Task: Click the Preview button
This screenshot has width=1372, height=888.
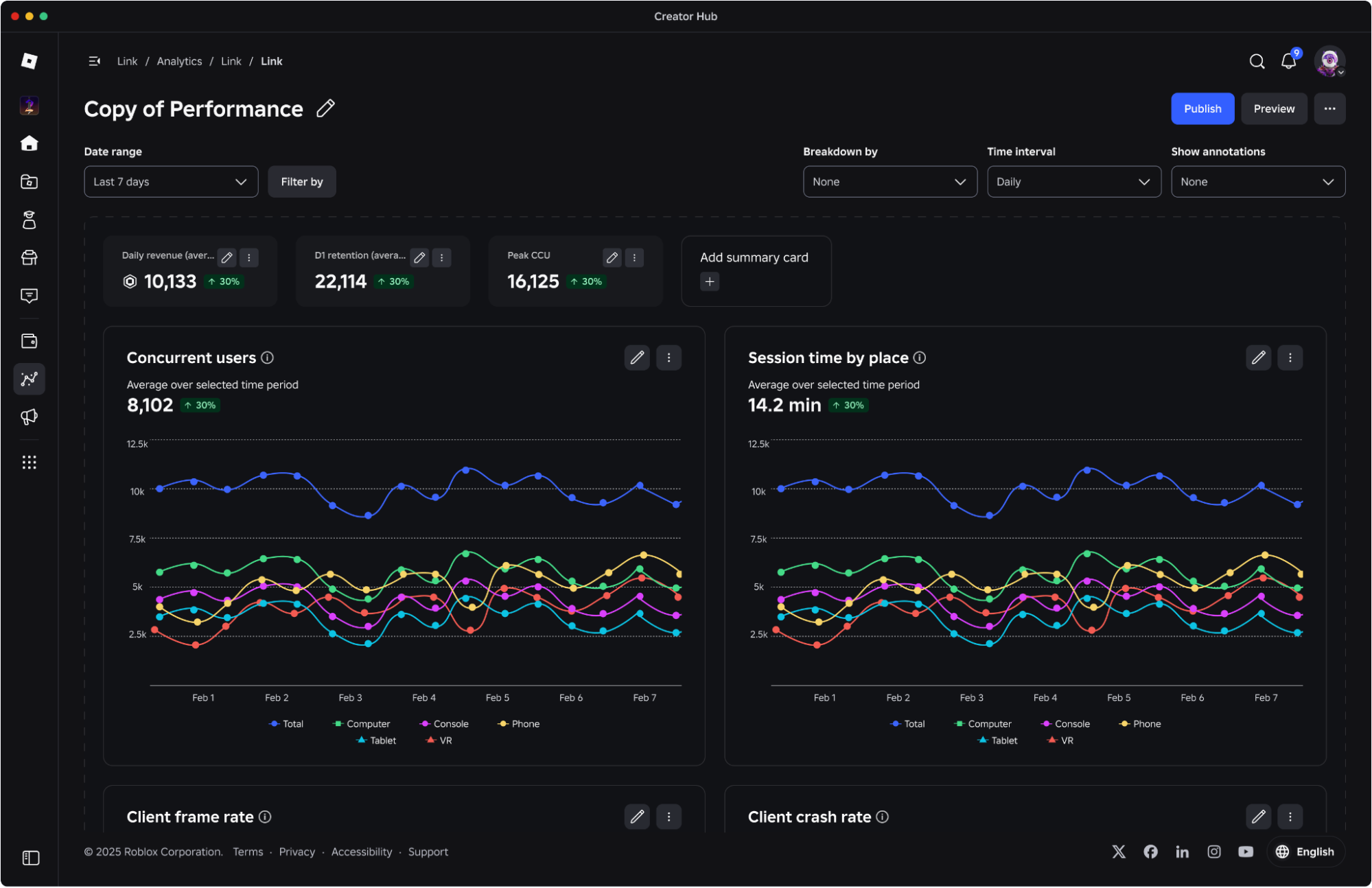Action: pyautogui.click(x=1274, y=108)
